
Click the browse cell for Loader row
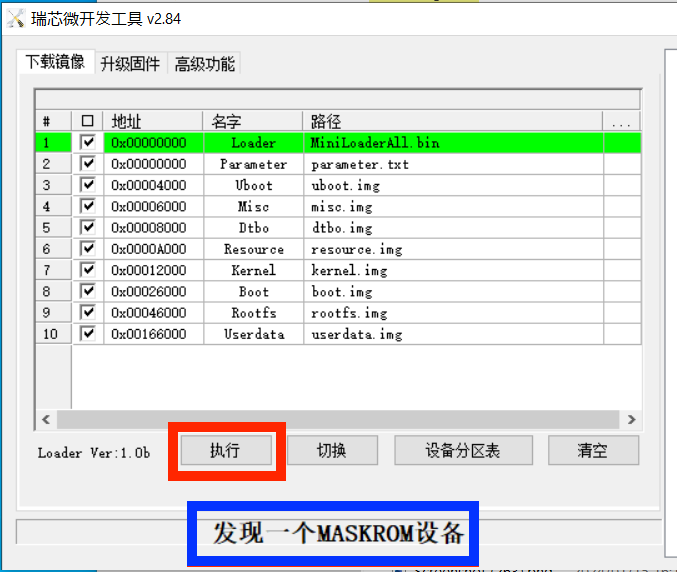(x=622, y=143)
